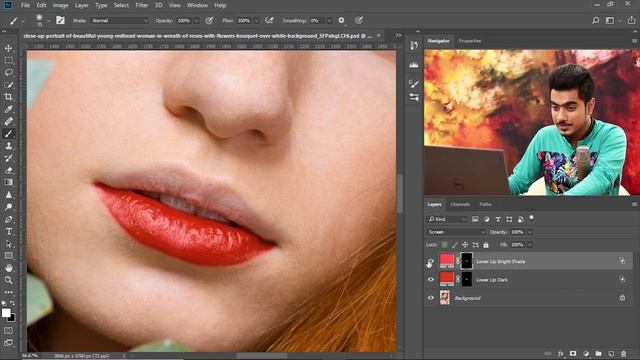Toggle lock transparent pixels
Viewport: 640px width, 360px height.
coord(444,244)
